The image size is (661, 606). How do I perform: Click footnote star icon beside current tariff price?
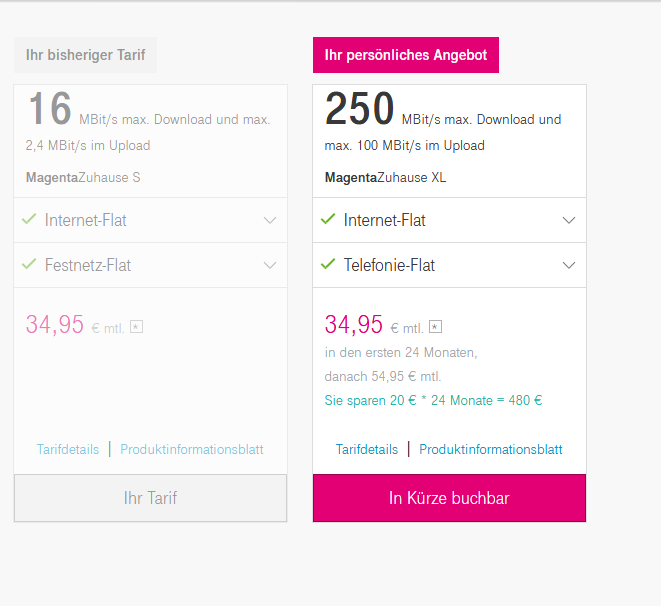(137, 326)
